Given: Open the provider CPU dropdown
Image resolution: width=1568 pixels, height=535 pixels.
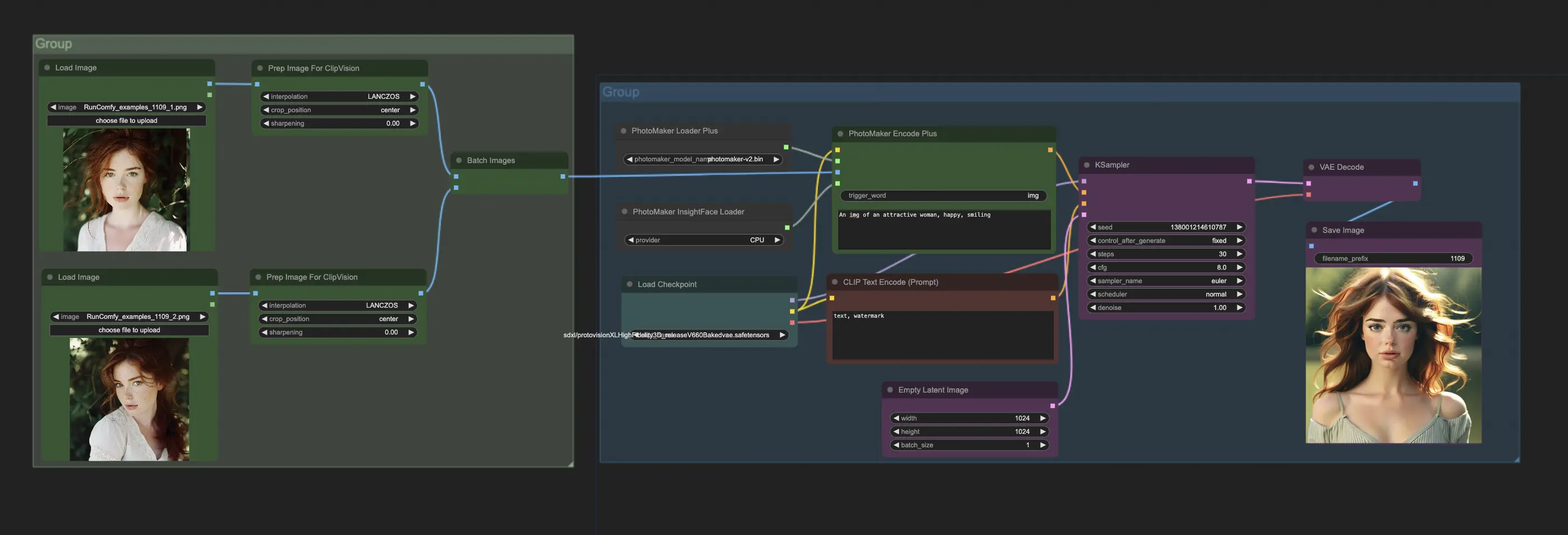Looking at the screenshot, I should coord(704,240).
